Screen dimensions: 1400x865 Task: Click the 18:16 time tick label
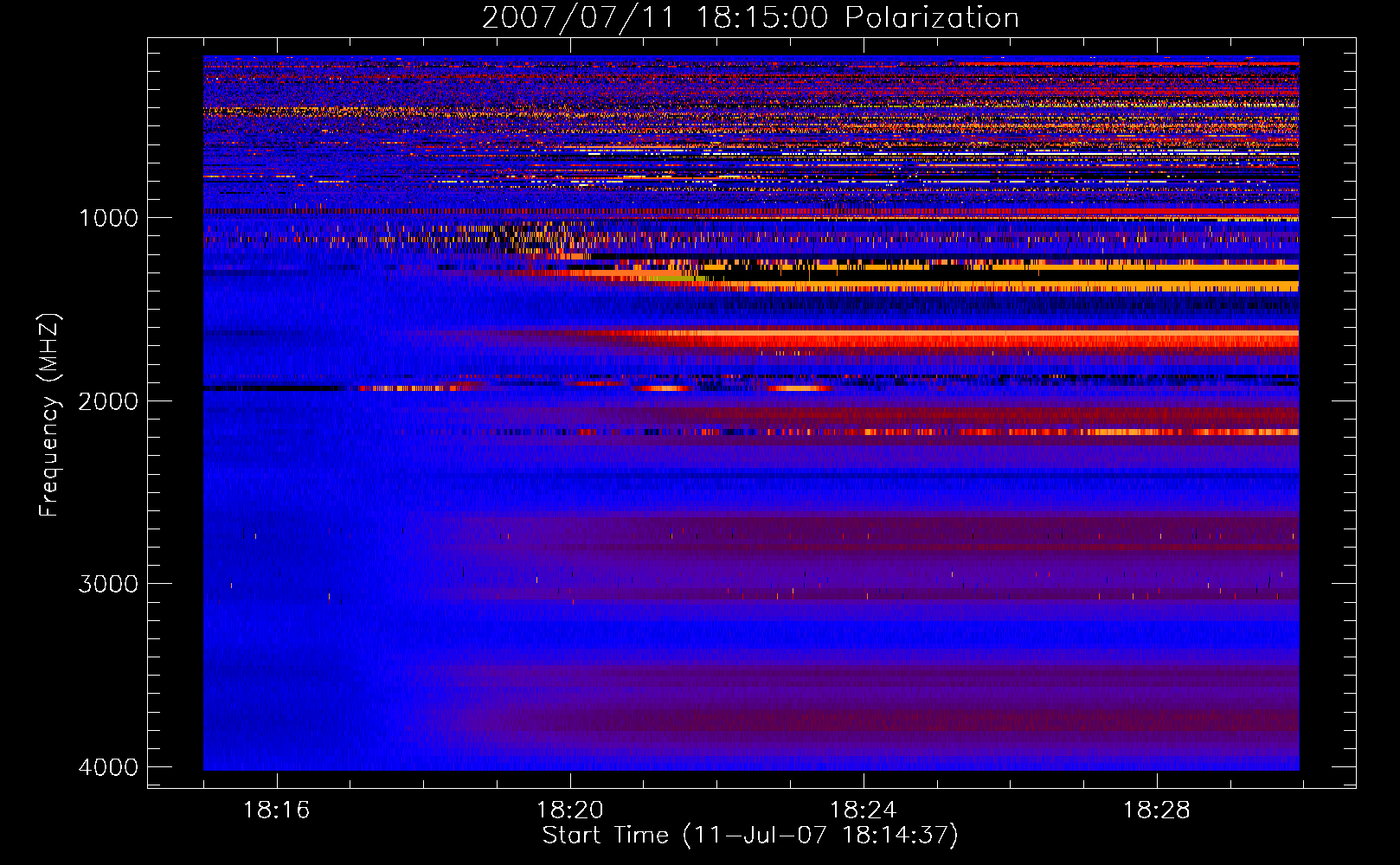click(x=276, y=811)
